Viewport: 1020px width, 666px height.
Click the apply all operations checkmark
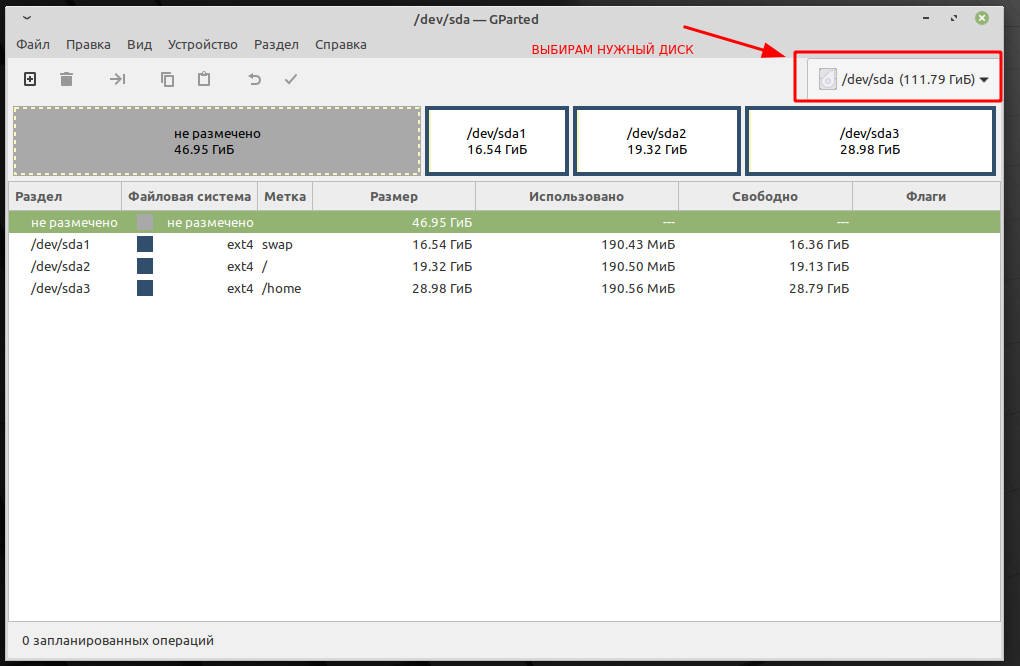(291, 79)
